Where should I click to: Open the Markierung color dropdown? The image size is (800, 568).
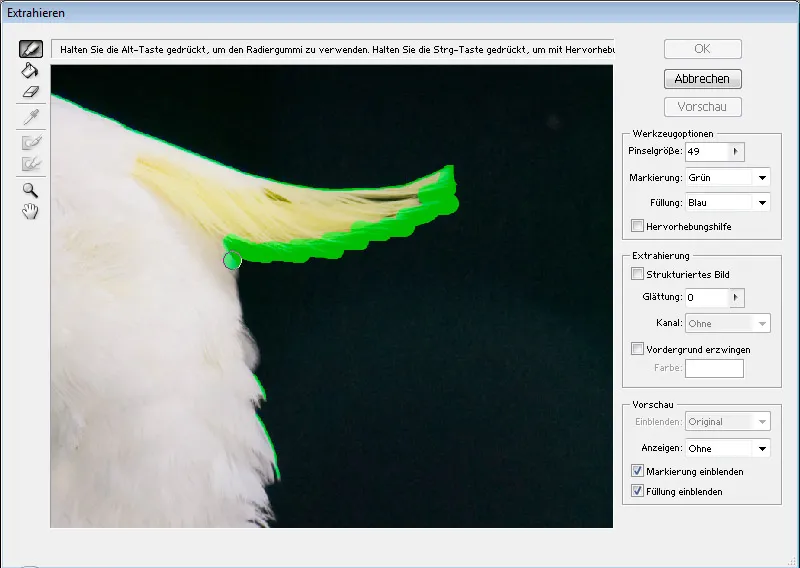point(728,178)
